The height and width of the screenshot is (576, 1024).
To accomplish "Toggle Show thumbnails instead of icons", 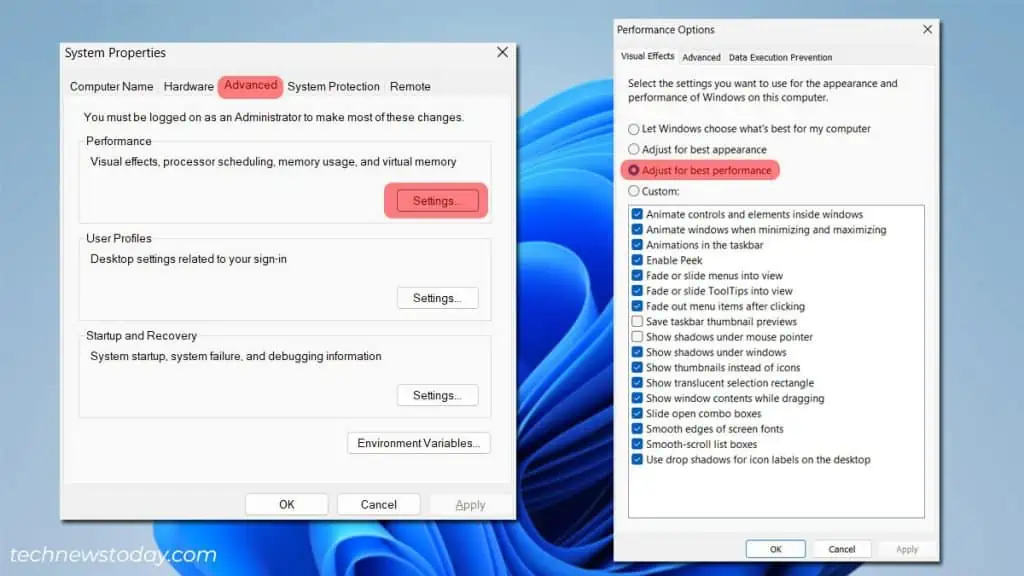I will tap(637, 368).
